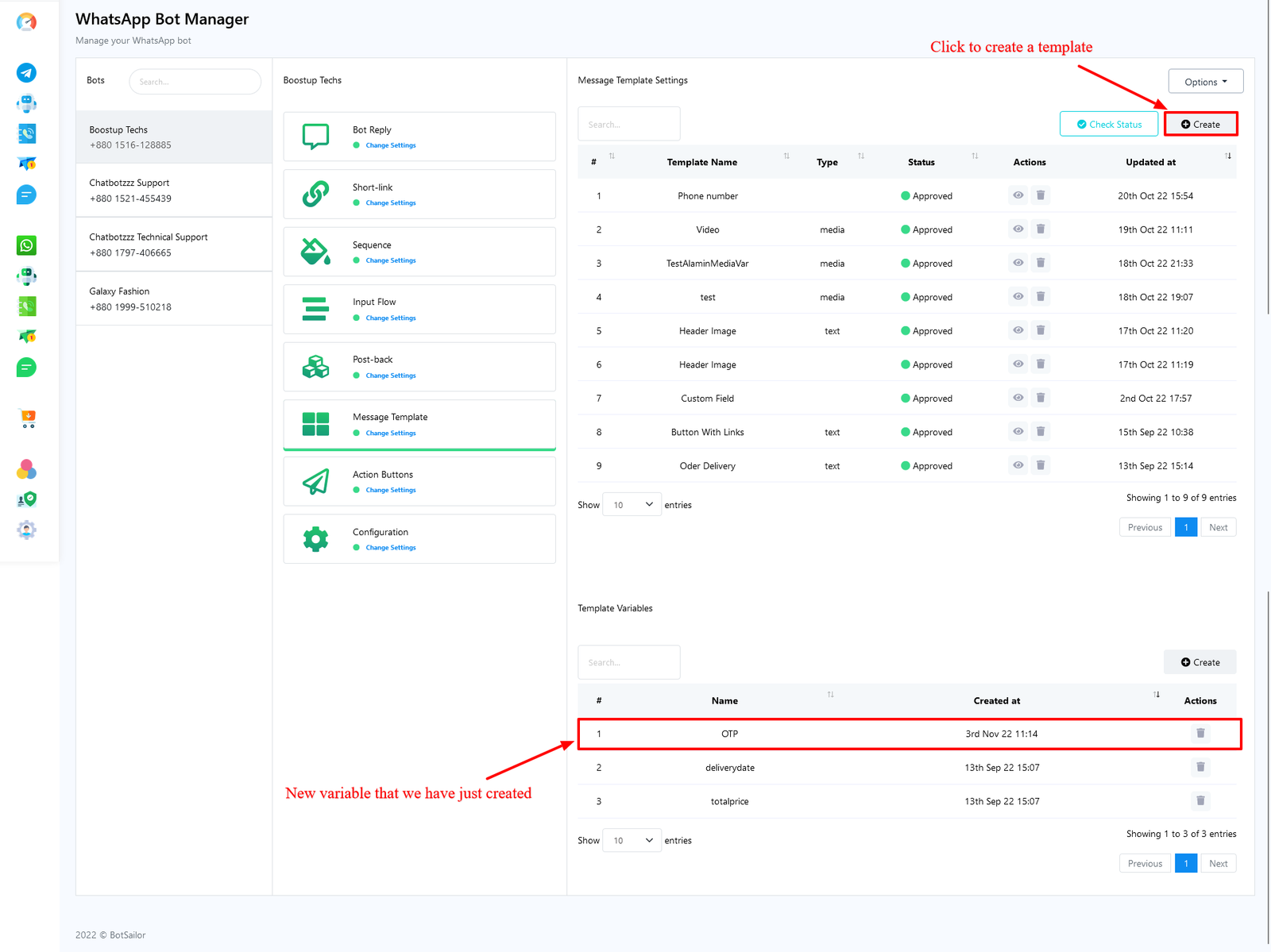Open the user shield icon
The height and width of the screenshot is (952, 1271).
pos(27,499)
